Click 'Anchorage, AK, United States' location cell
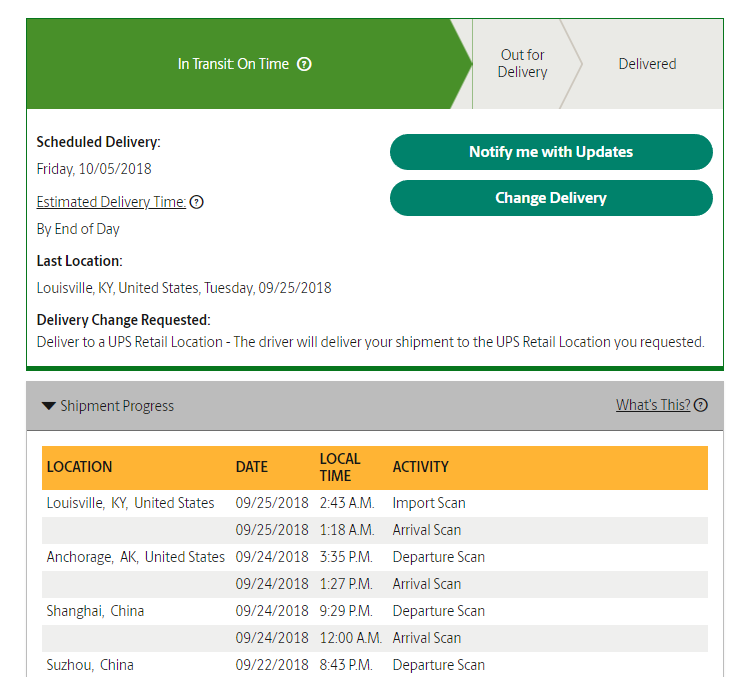 point(135,557)
